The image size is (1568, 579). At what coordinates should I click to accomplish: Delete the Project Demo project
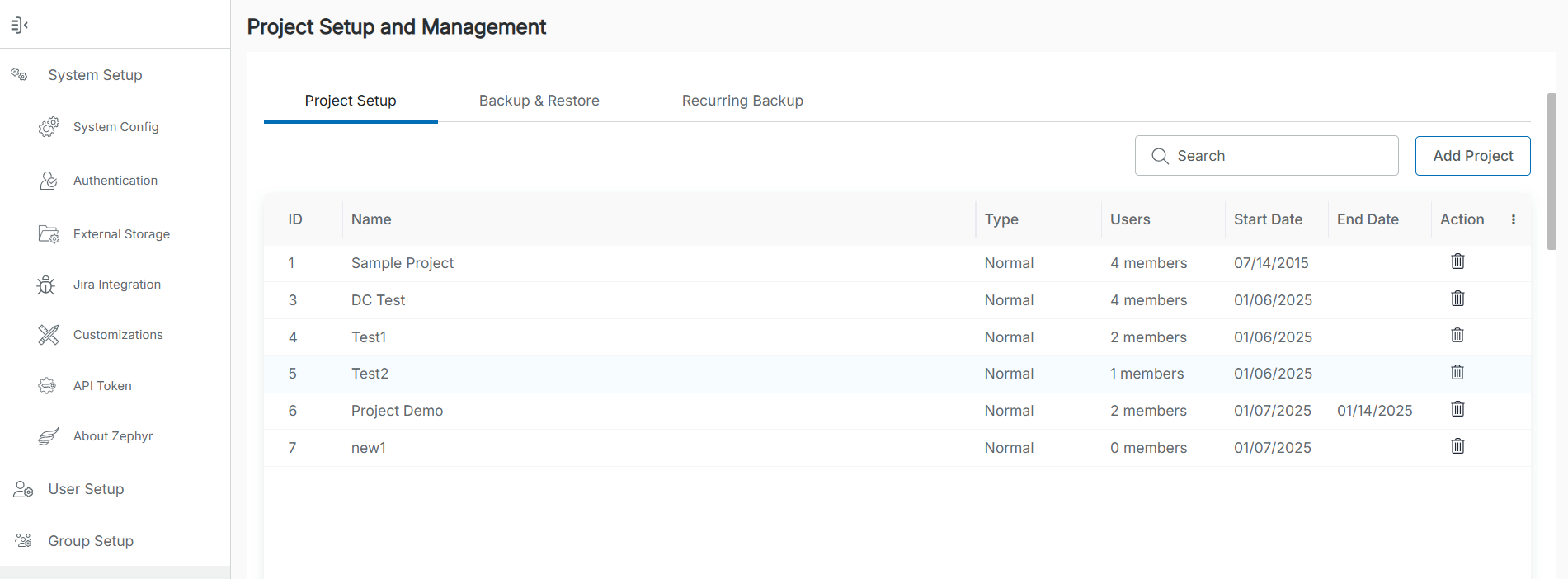pos(1457,409)
